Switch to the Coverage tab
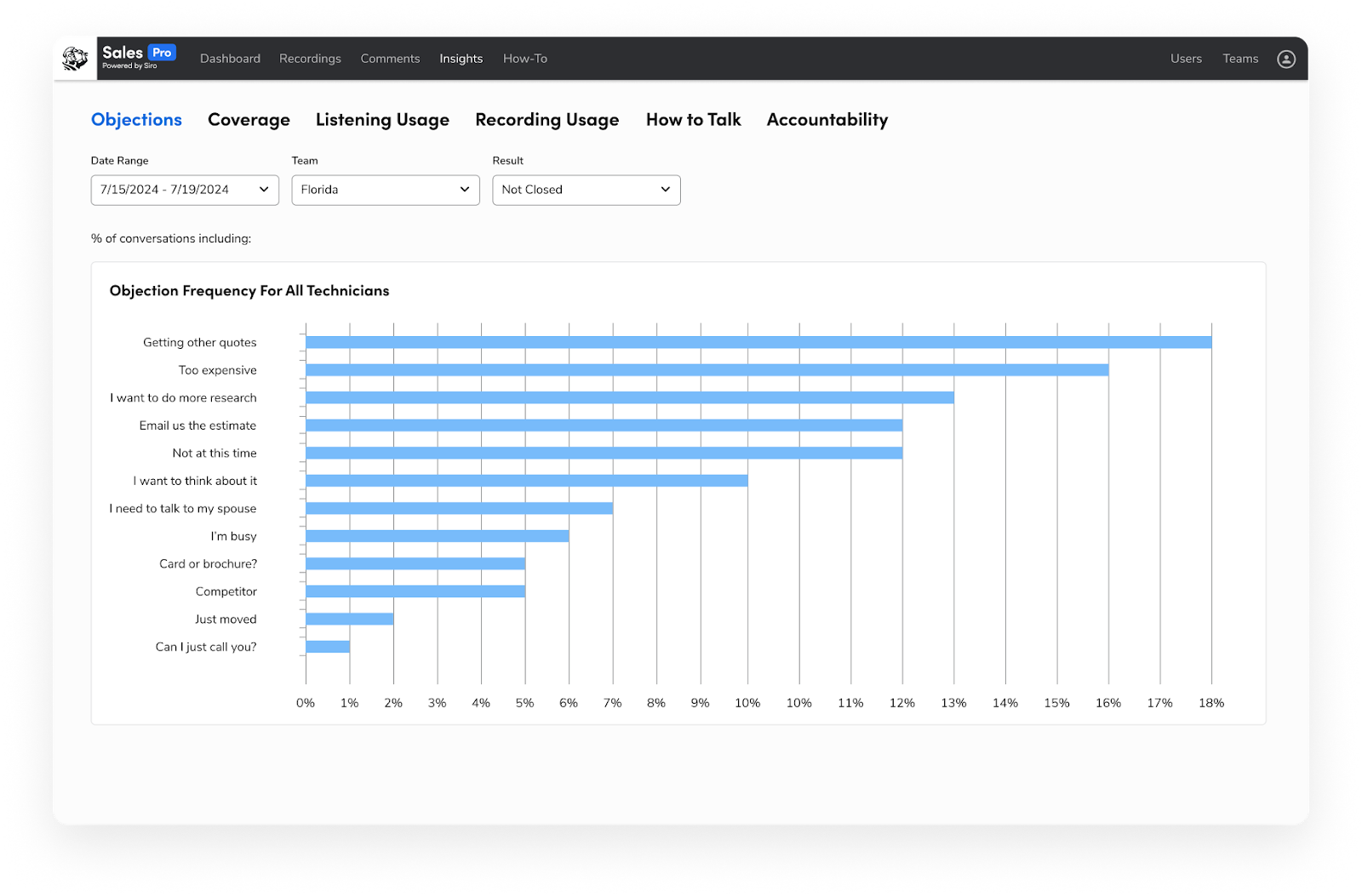Viewport: 1362px width, 896px height. tap(249, 119)
